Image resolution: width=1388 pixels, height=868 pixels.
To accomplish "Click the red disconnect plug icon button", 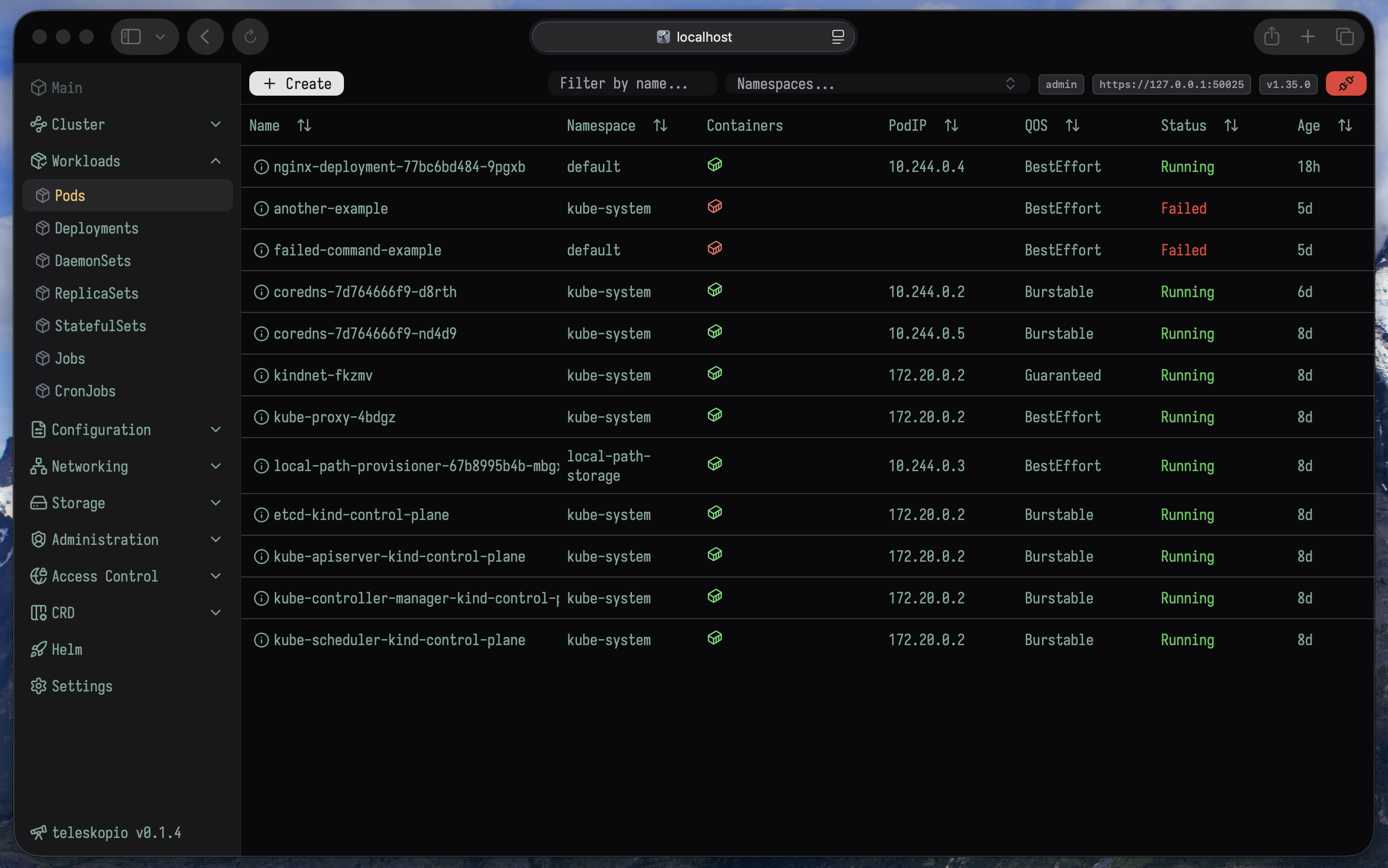I will tap(1346, 84).
